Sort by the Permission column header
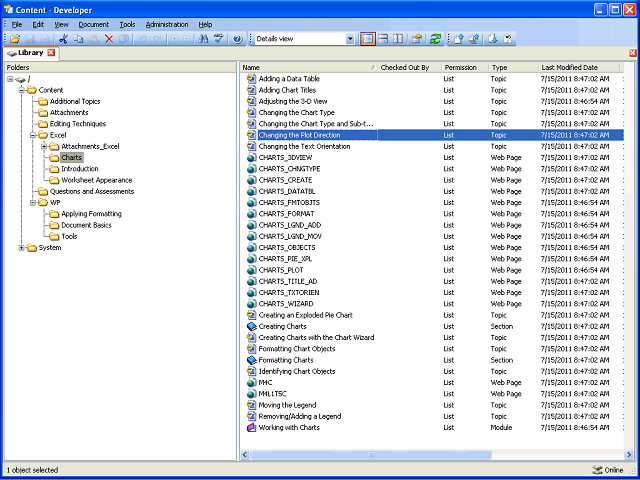Screen dimensions: 640x480 tap(465, 68)
